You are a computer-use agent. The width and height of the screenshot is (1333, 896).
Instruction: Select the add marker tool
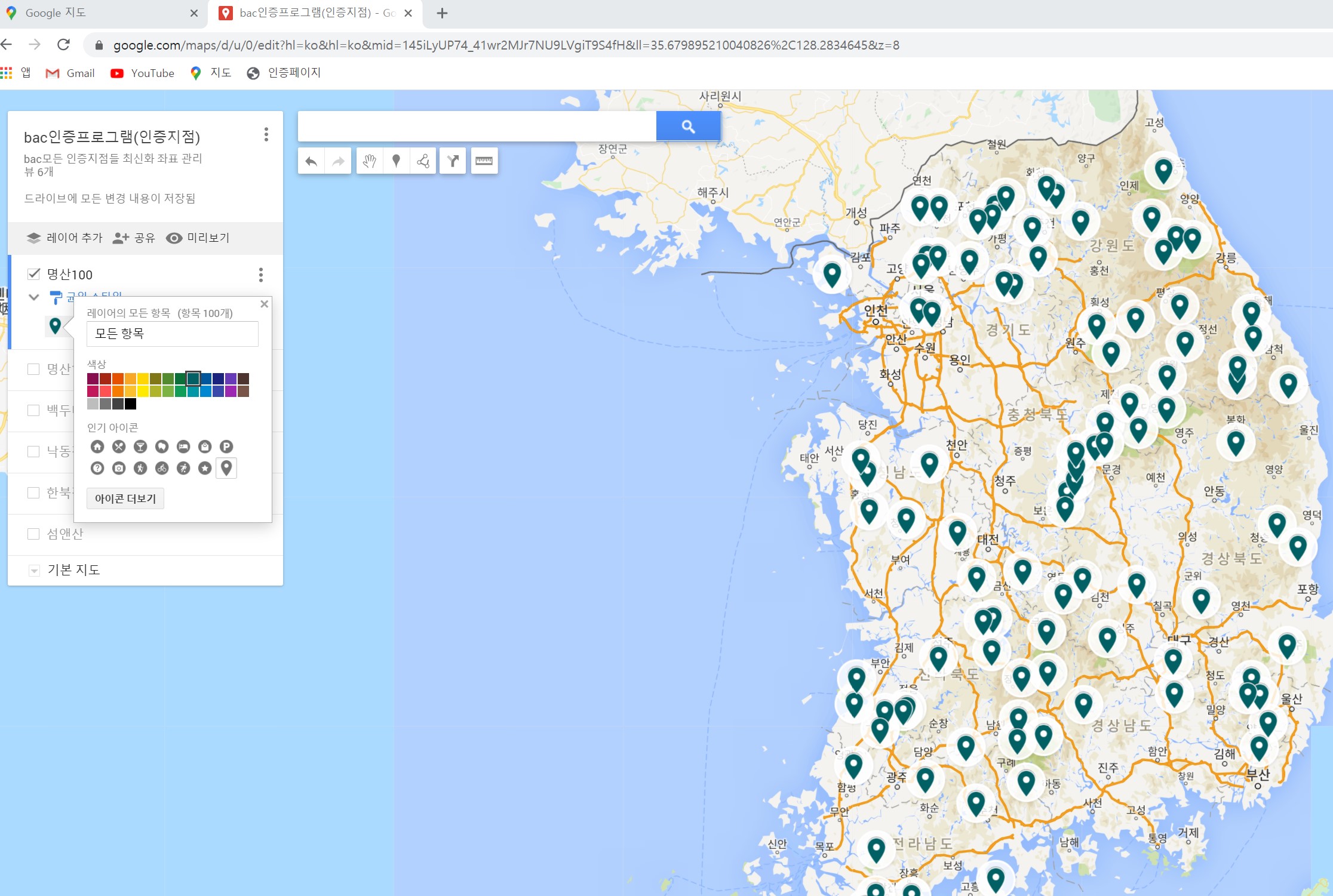(396, 161)
